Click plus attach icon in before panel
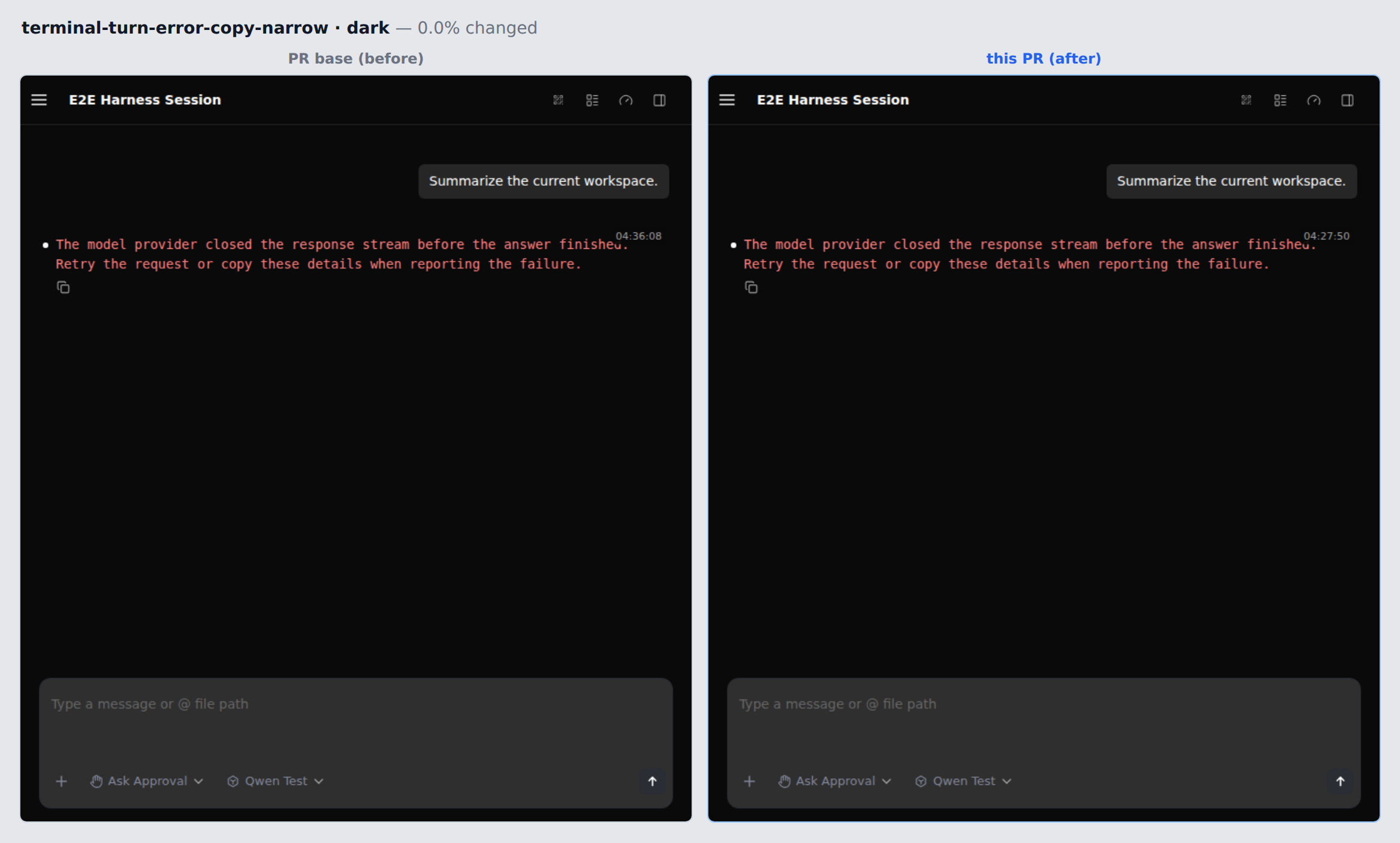The height and width of the screenshot is (843, 1400). click(x=61, y=781)
